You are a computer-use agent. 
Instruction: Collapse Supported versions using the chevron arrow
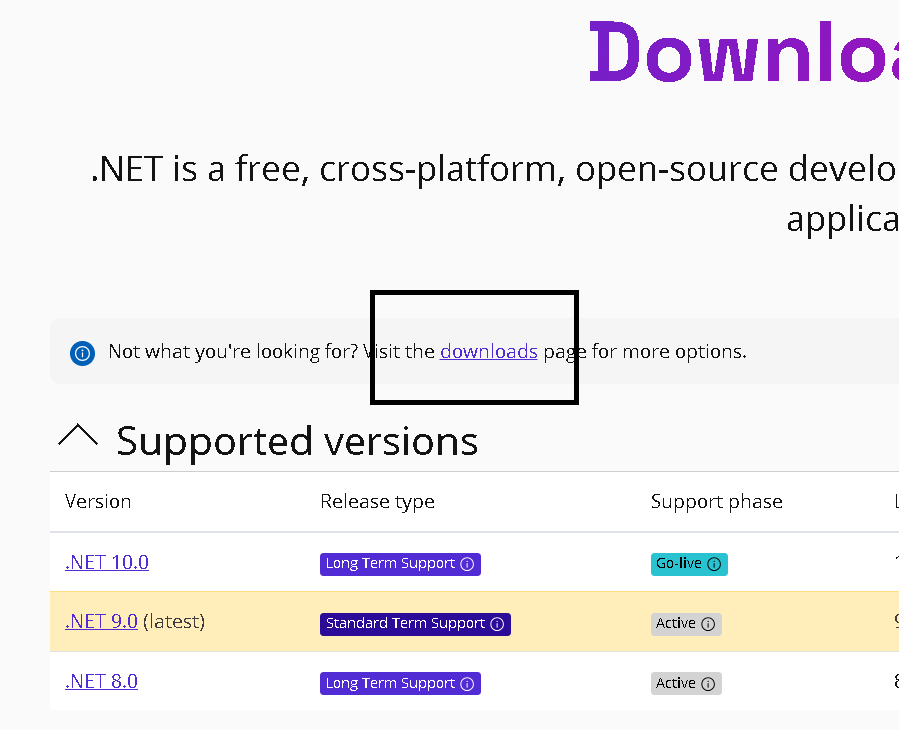point(78,436)
